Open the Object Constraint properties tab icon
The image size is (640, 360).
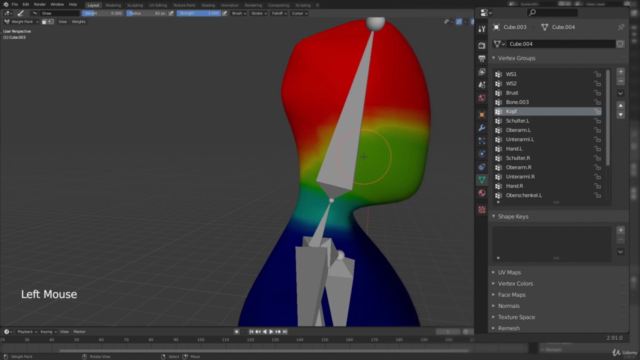[x=482, y=167]
